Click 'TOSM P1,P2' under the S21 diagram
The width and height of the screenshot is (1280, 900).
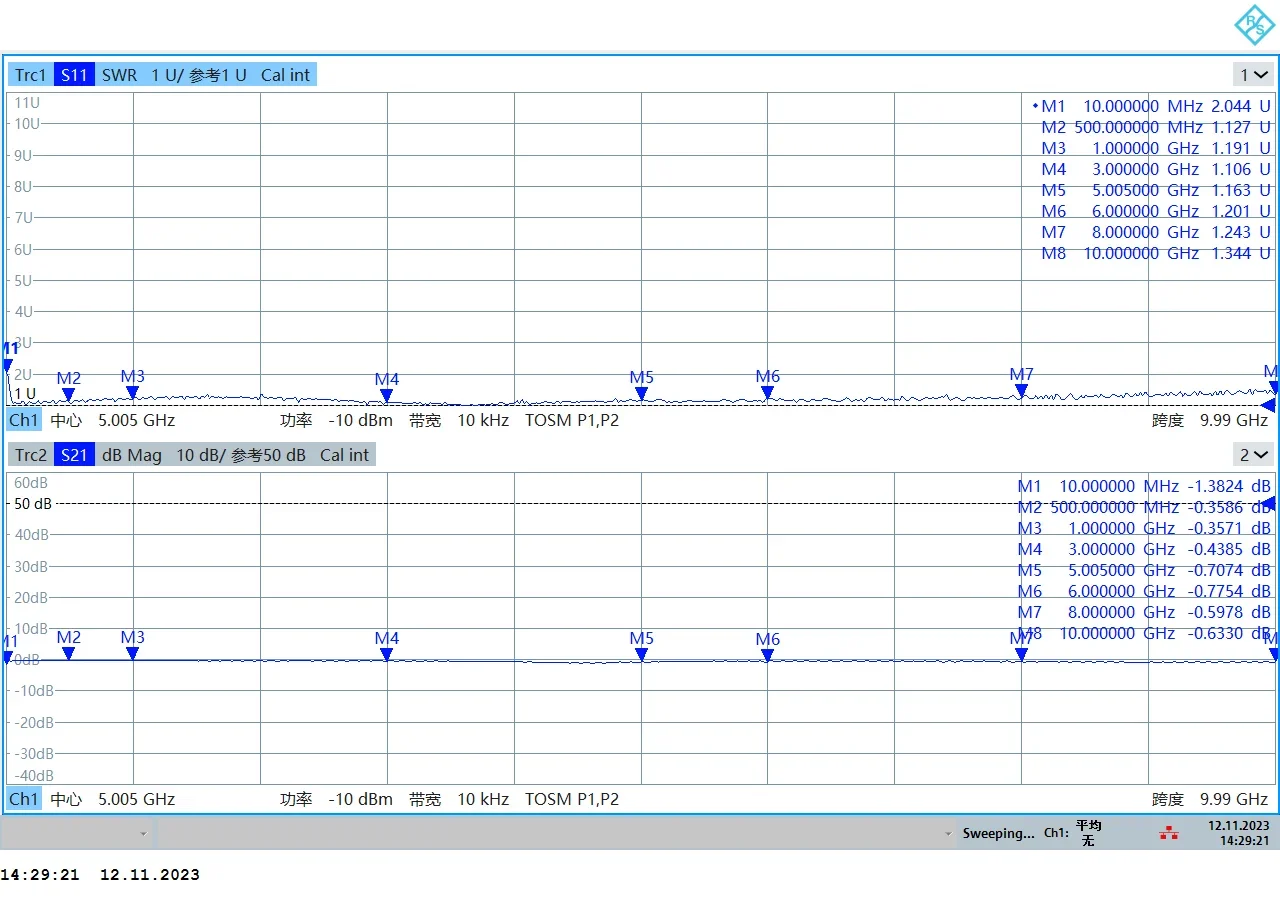tap(572, 799)
